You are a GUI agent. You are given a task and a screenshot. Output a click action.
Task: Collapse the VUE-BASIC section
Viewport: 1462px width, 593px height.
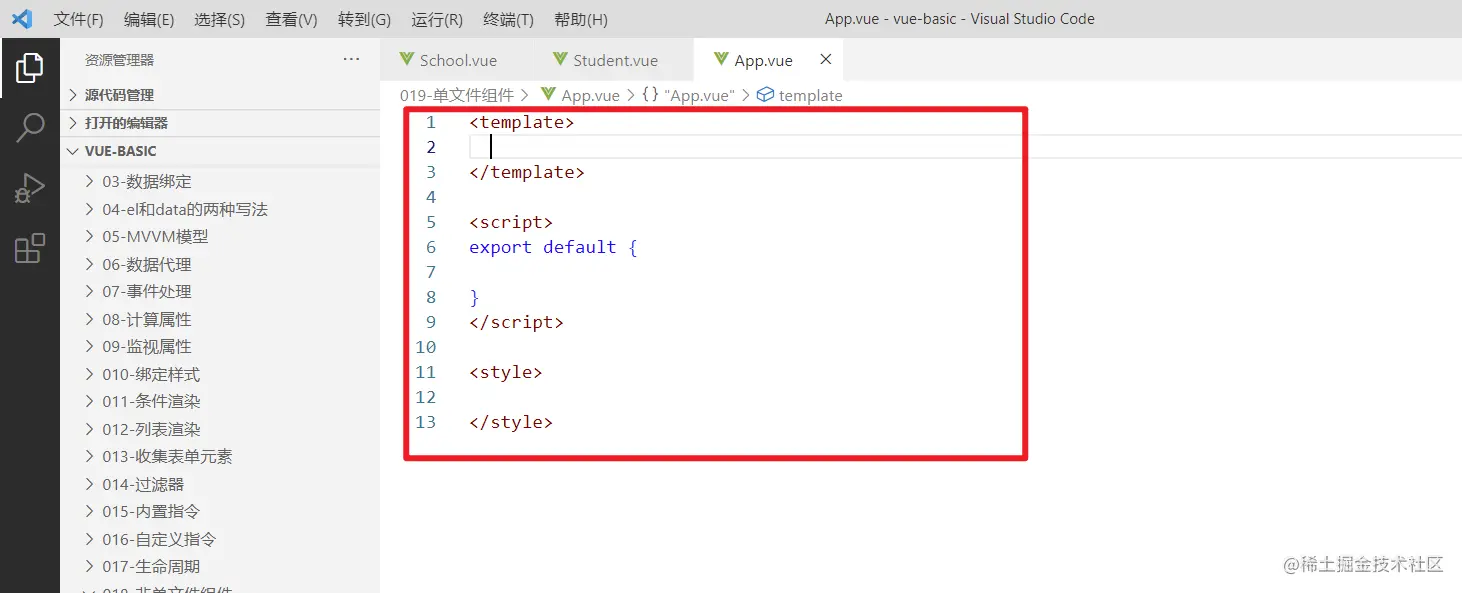[x=220, y=151]
